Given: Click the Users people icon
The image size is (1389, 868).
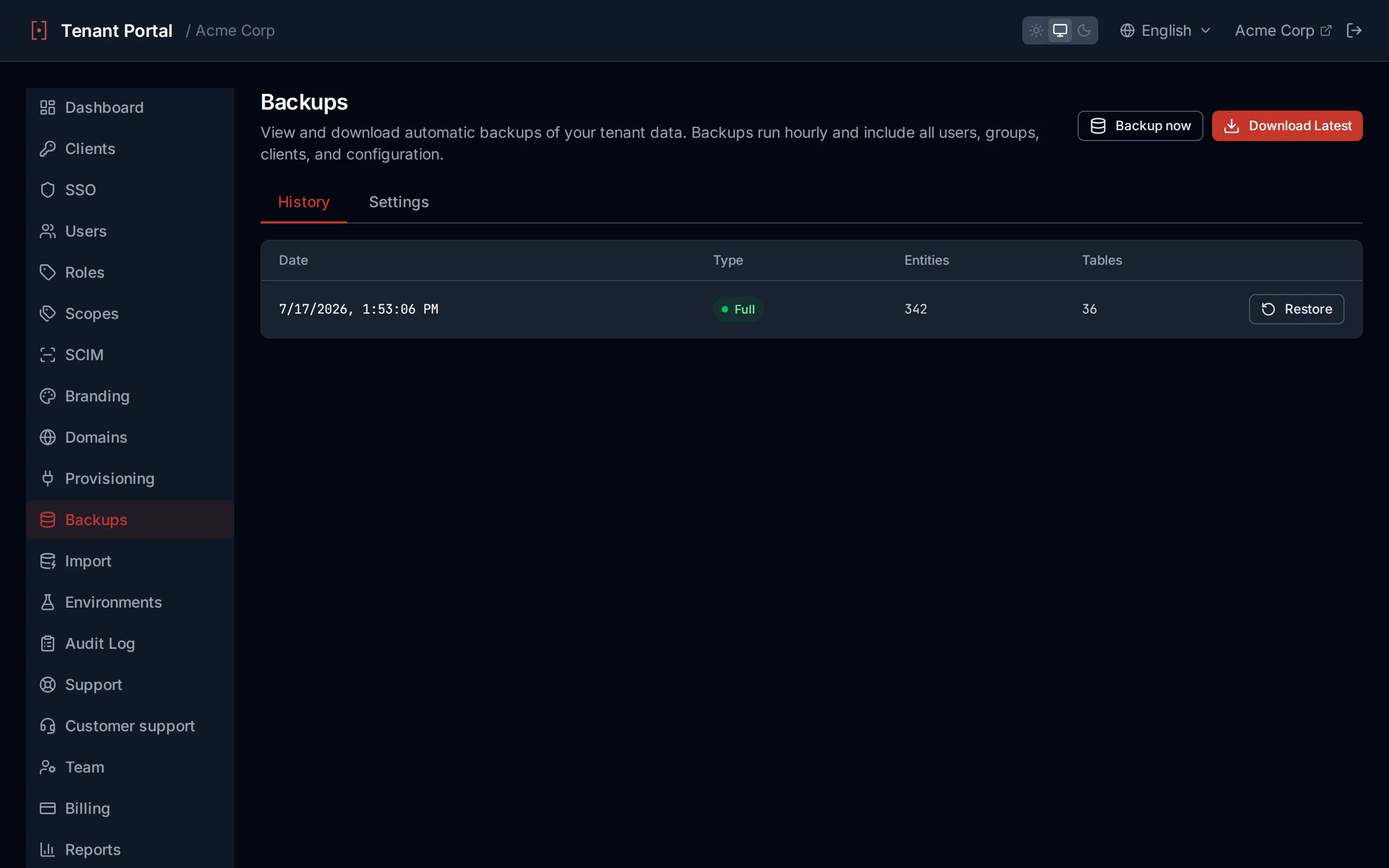Looking at the screenshot, I should pyautogui.click(x=48, y=231).
